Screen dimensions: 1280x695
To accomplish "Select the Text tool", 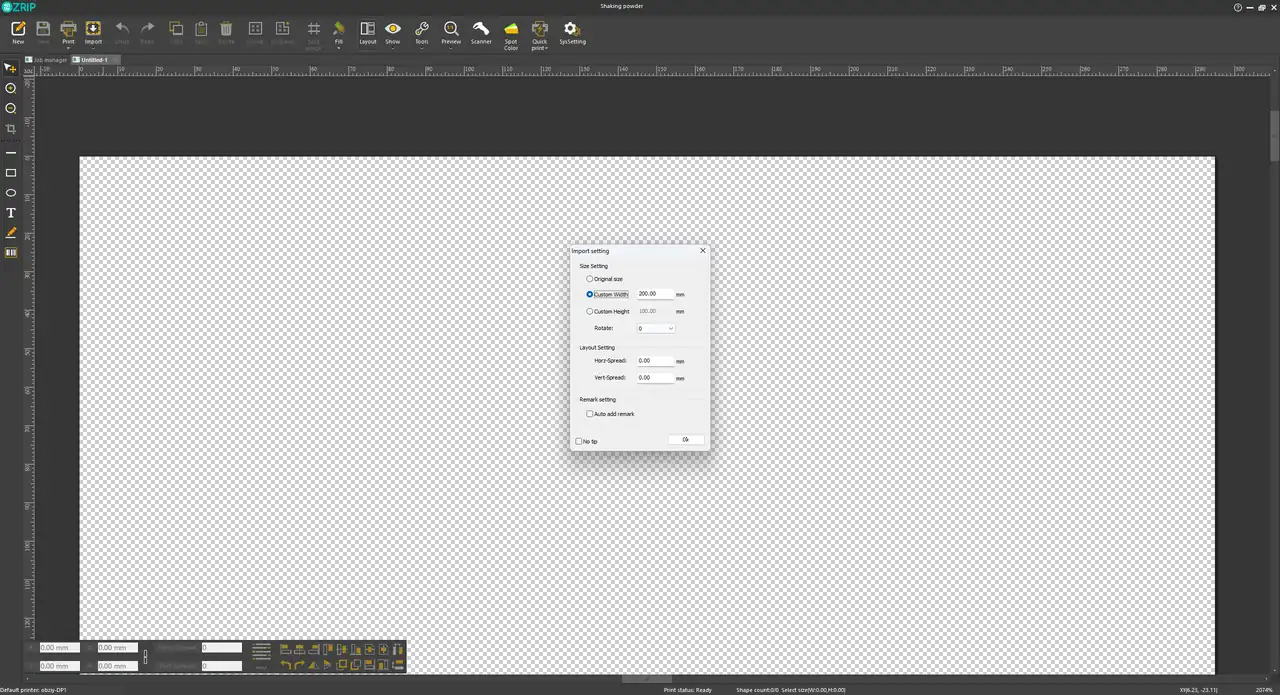I will pyautogui.click(x=11, y=213).
